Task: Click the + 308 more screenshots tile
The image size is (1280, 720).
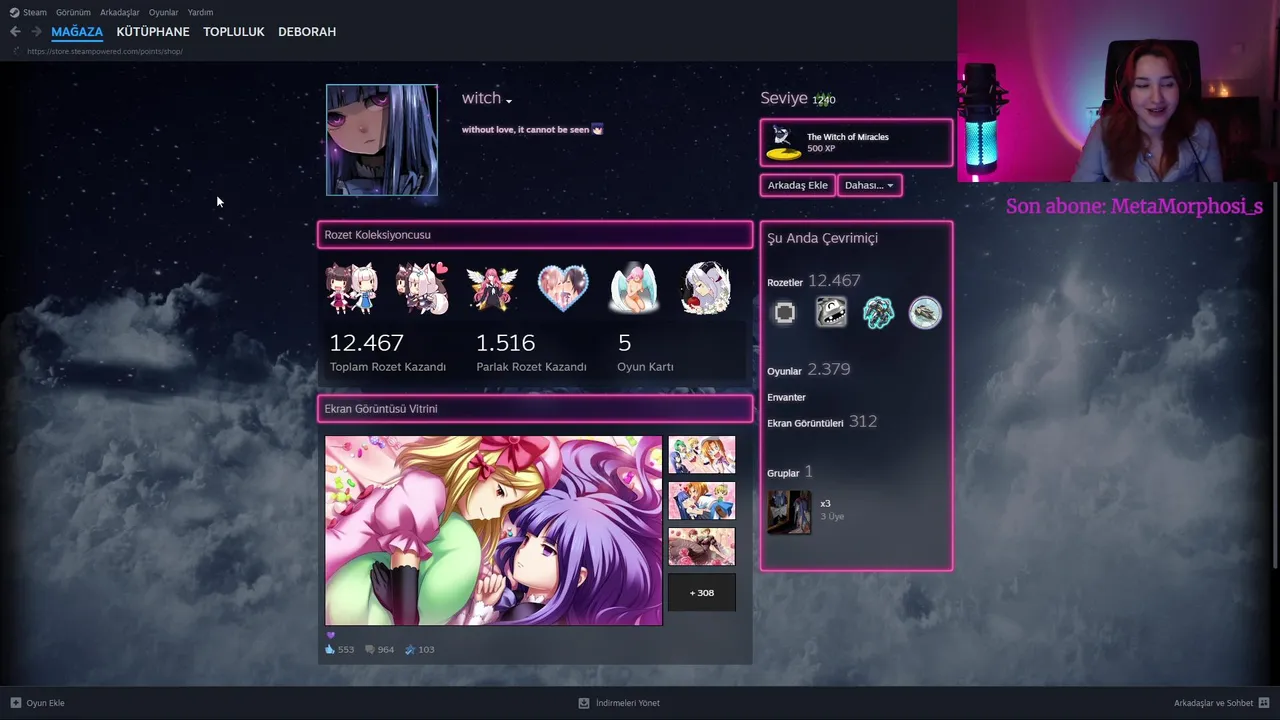Action: [702, 593]
